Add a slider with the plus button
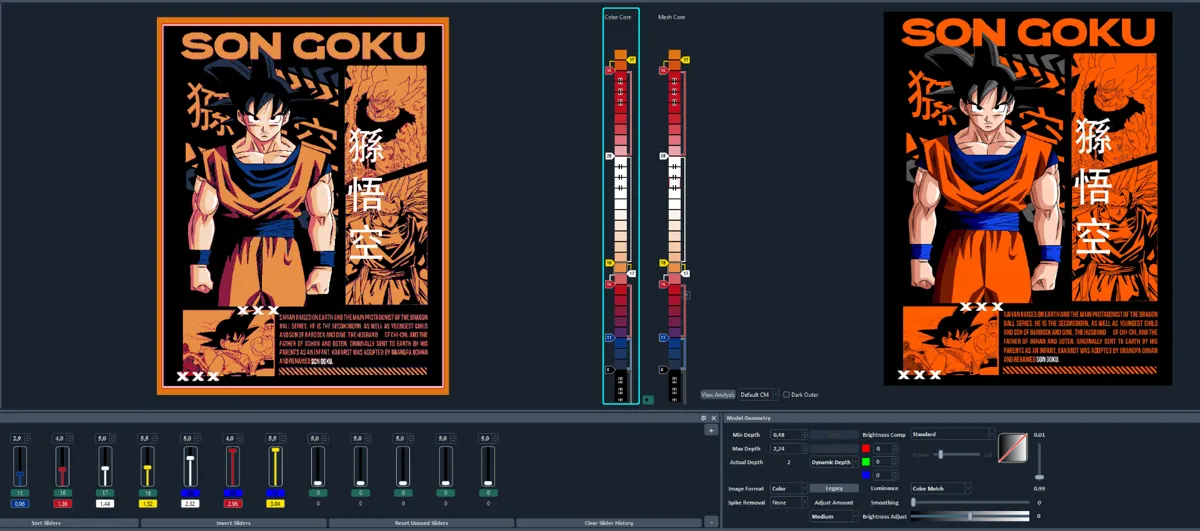 tap(711, 430)
